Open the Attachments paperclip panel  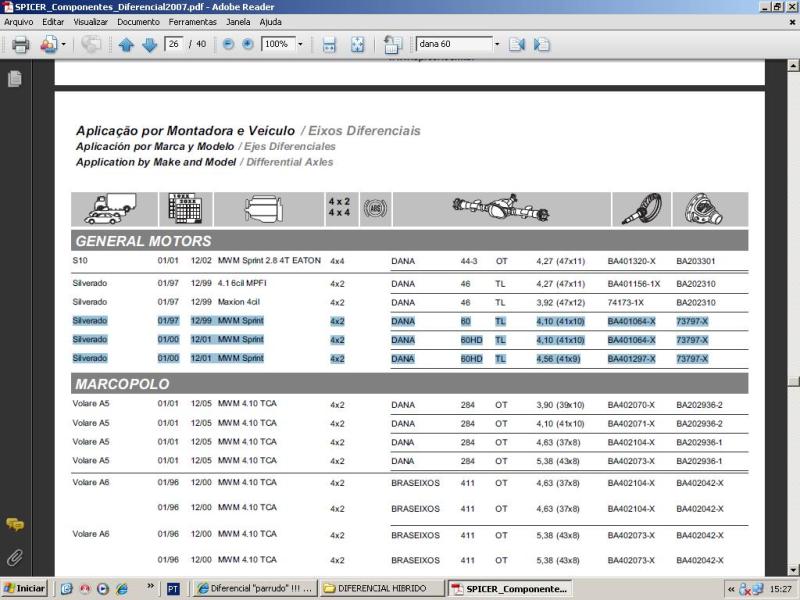(15, 557)
